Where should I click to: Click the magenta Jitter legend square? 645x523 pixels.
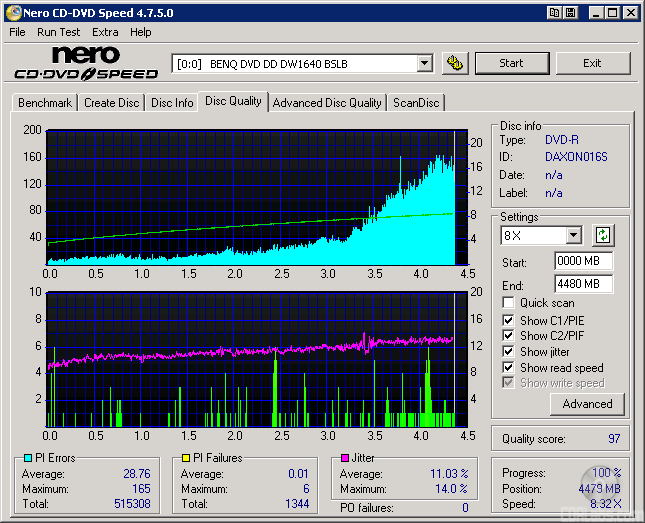[343, 458]
